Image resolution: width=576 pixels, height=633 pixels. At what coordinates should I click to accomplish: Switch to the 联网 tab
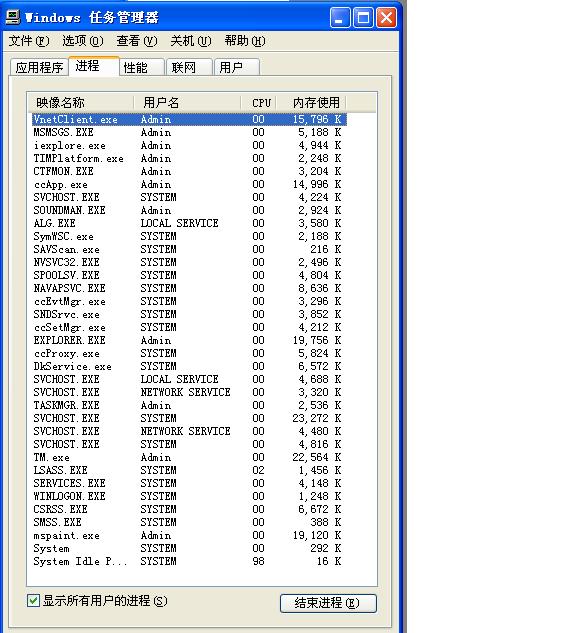(189, 67)
